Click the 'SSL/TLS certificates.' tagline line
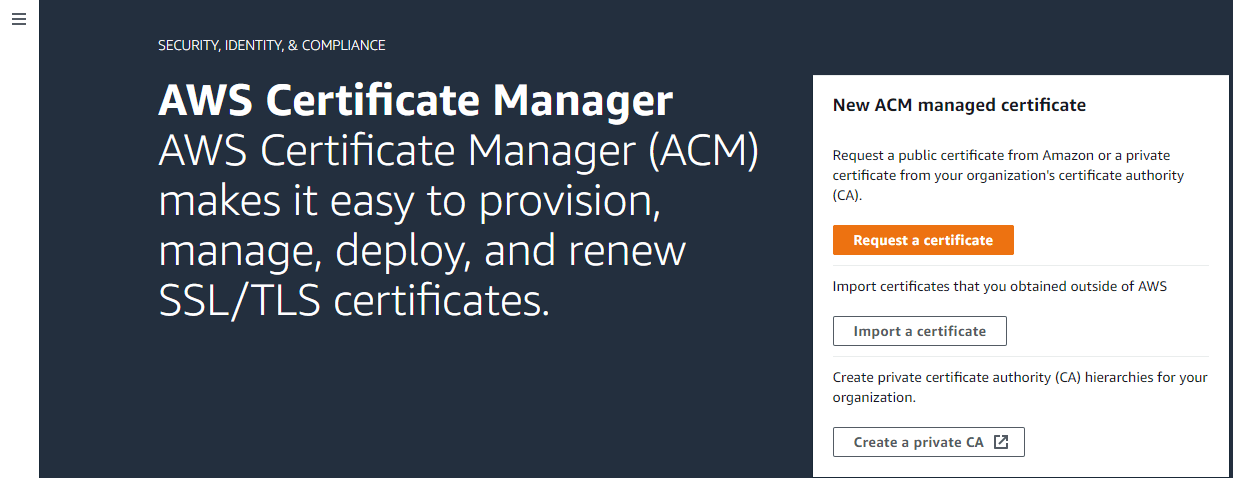Screen dimensions: 1233x478 pyautogui.click(x=355, y=299)
